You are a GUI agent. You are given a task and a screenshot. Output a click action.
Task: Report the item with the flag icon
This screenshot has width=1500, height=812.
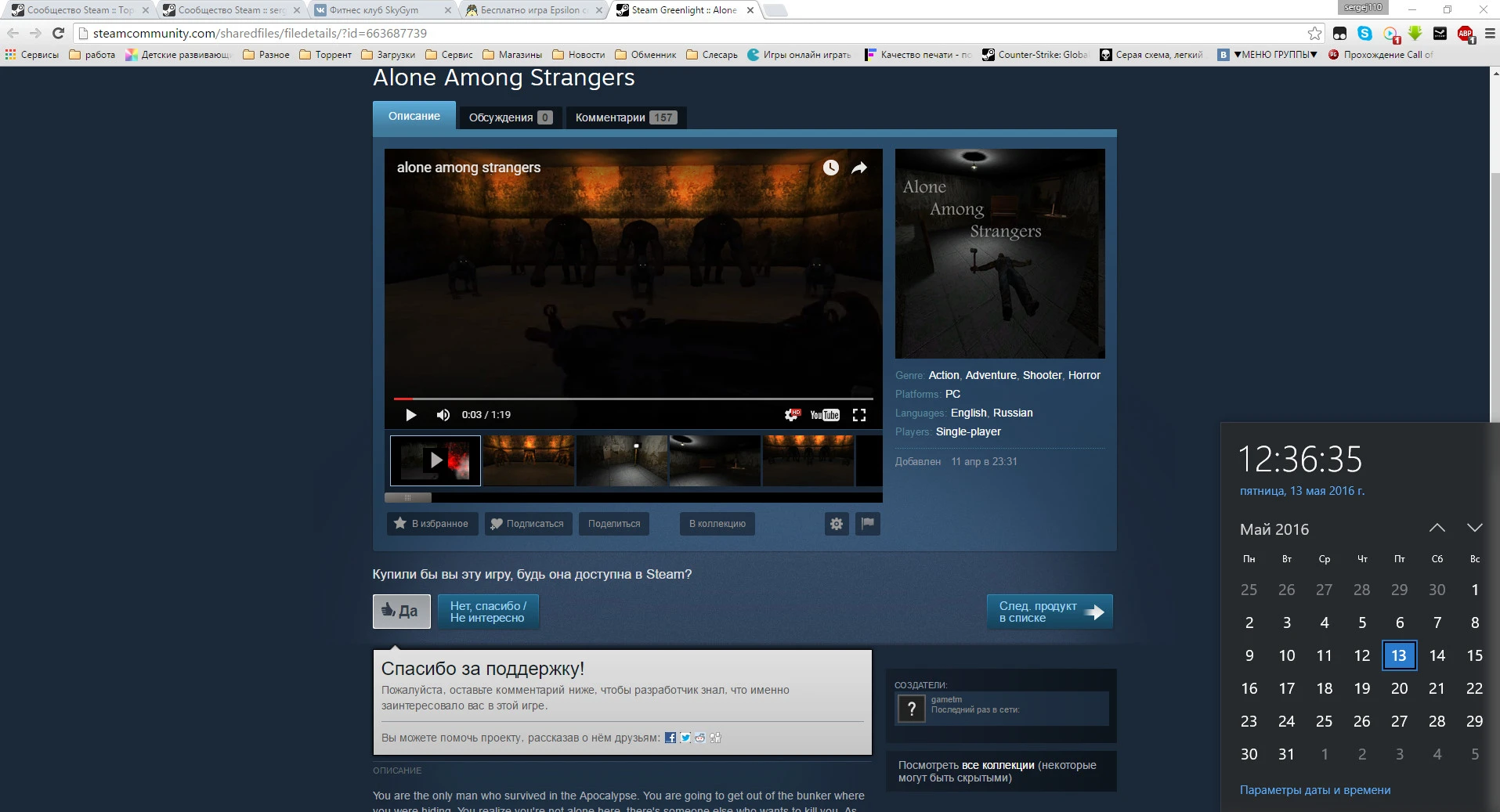coord(868,524)
